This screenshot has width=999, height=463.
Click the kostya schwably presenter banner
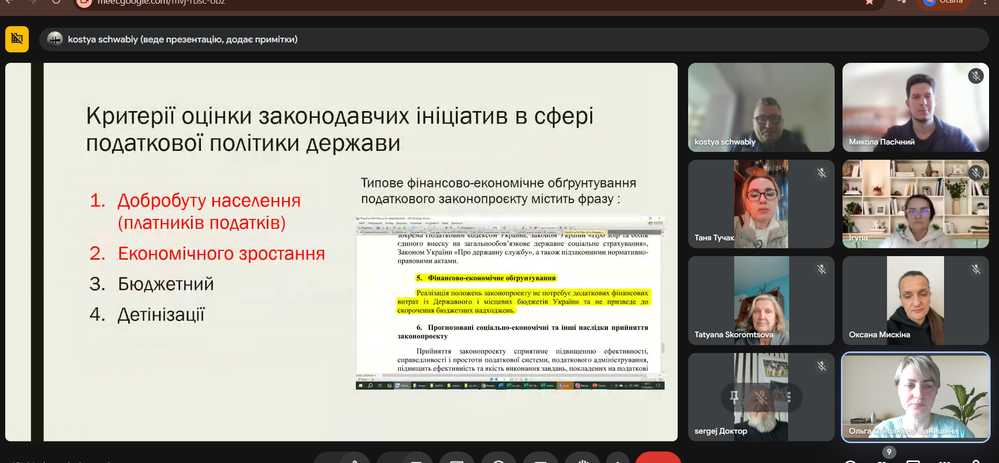tap(182, 39)
